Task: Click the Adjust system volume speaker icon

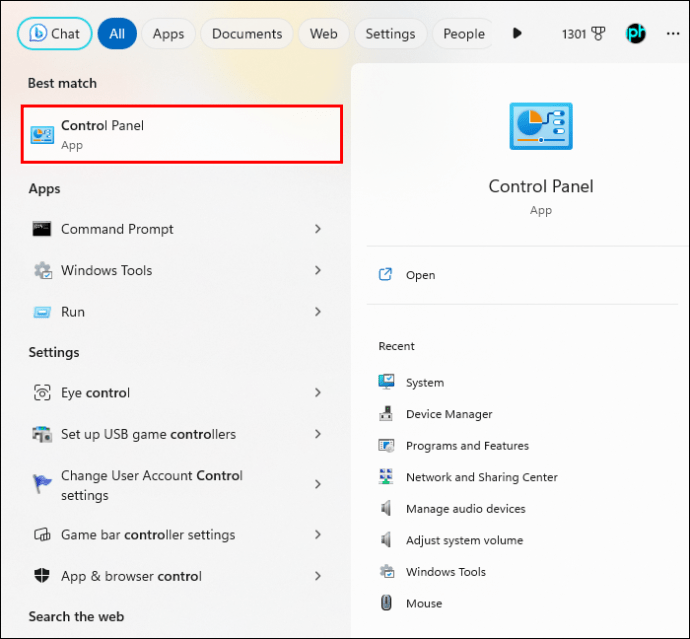Action: [x=386, y=540]
